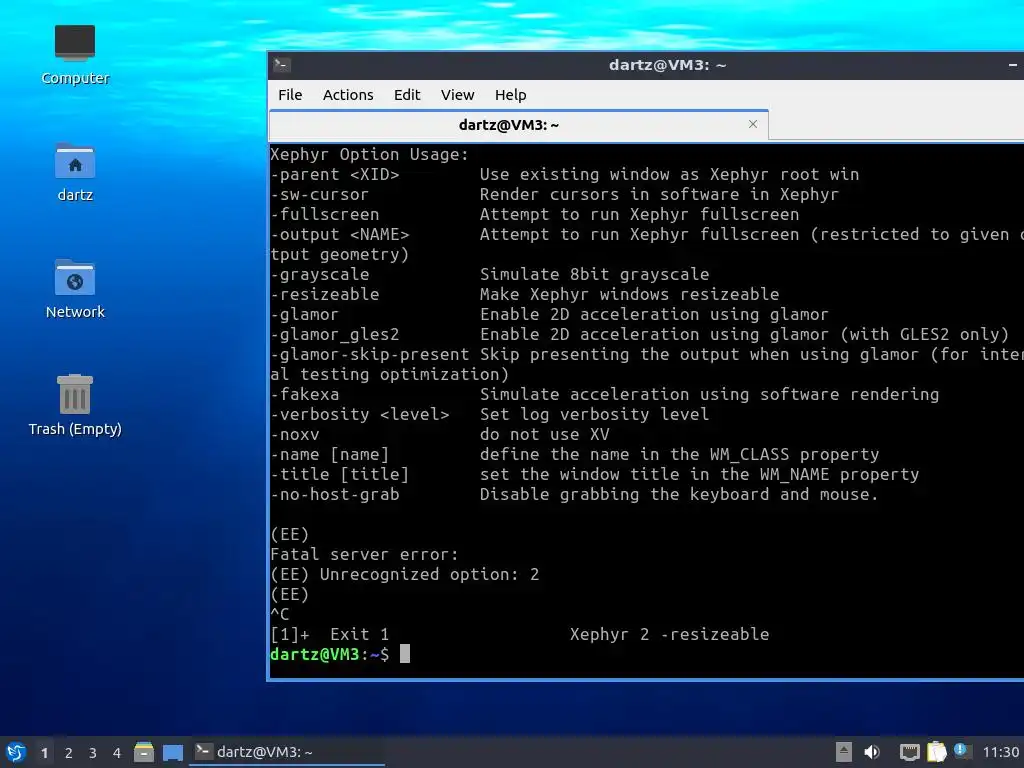Switch to workspace 4
1024x768 pixels.
tap(117, 753)
